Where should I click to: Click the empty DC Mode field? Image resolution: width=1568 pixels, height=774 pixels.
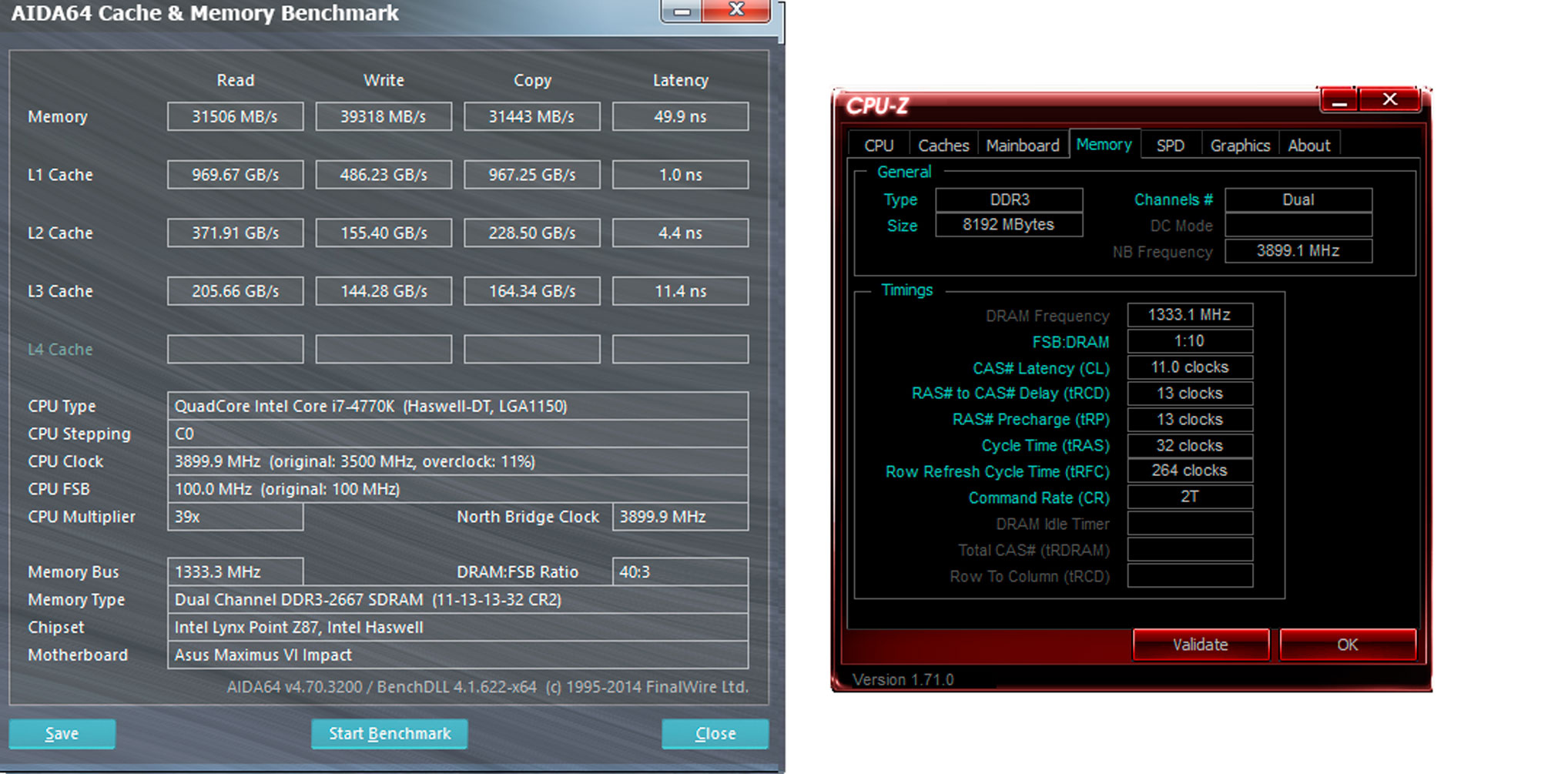point(1298,225)
